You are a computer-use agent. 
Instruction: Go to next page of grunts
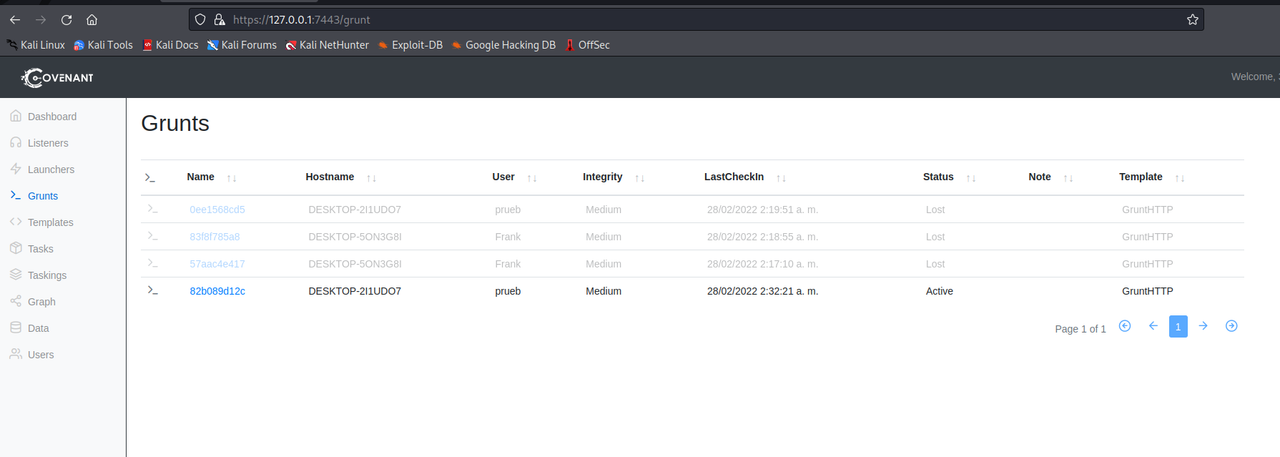coord(1203,326)
